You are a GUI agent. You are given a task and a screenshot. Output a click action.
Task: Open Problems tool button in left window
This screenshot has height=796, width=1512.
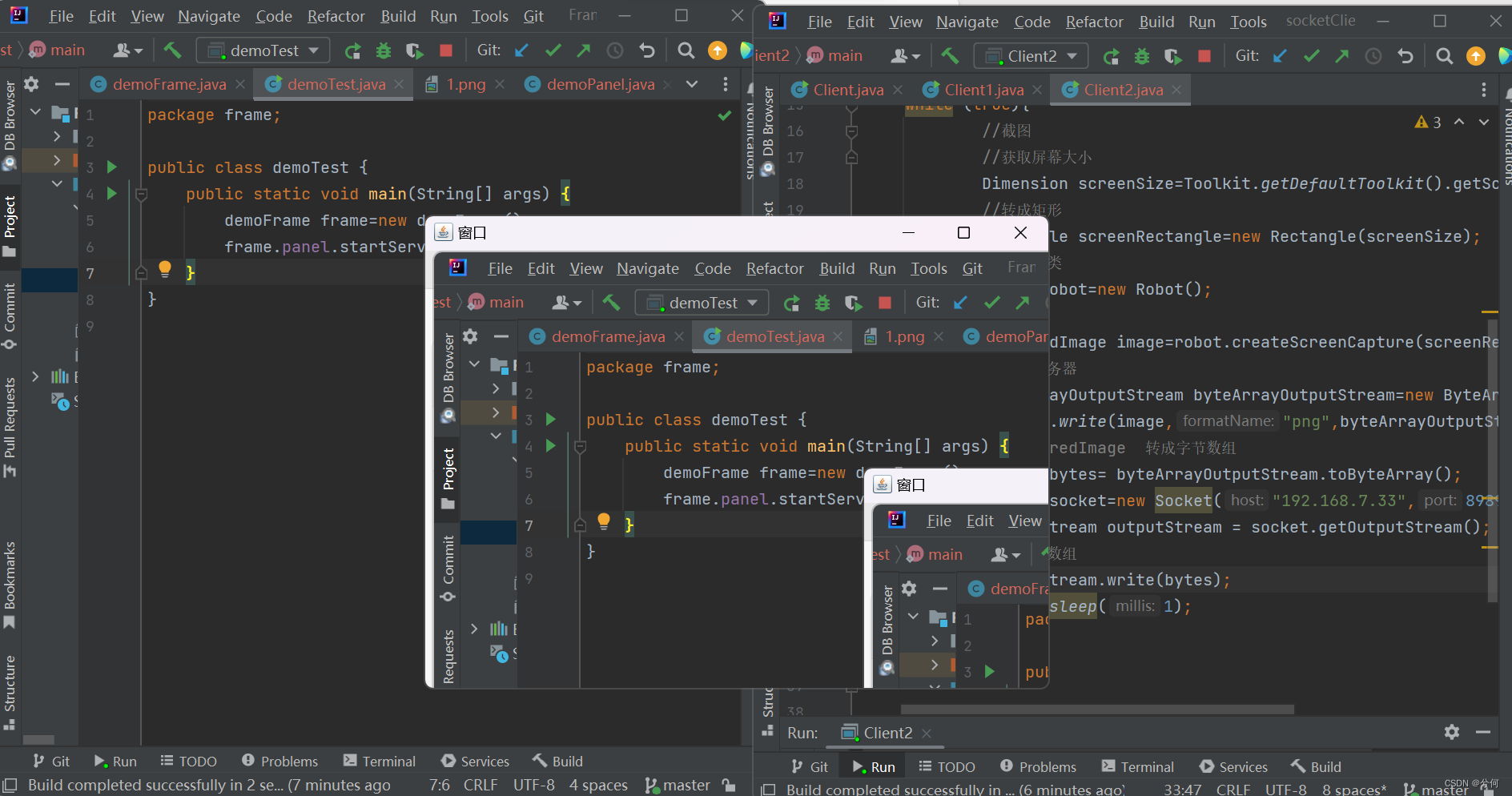click(x=279, y=761)
